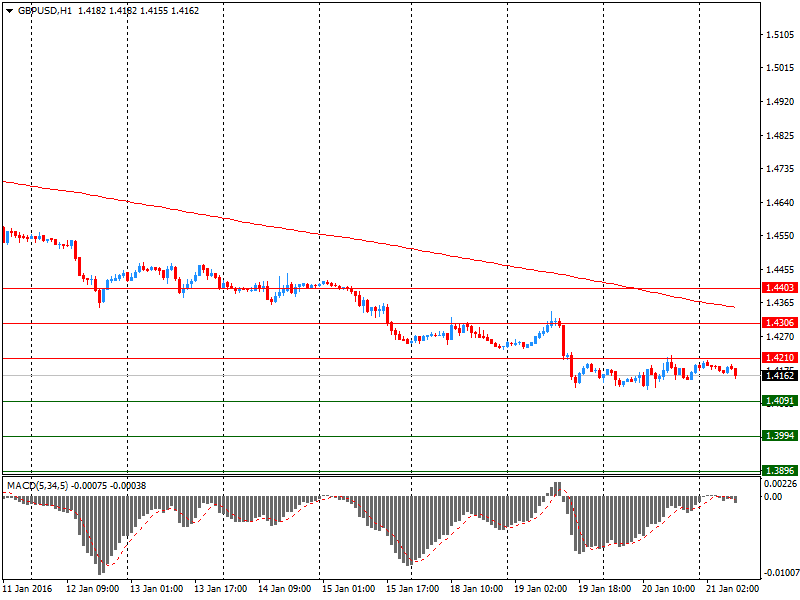Click the 19 Jan 02:00 time axis label
The width and height of the screenshot is (800, 600).
click(540, 589)
